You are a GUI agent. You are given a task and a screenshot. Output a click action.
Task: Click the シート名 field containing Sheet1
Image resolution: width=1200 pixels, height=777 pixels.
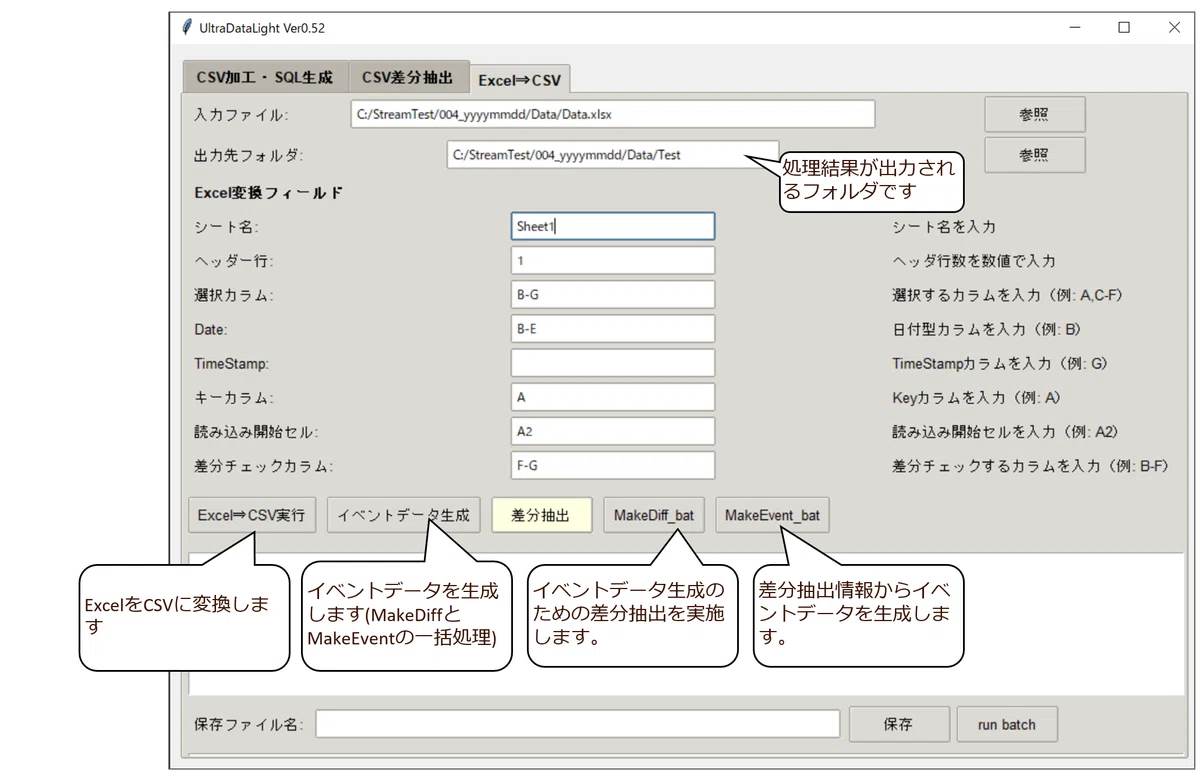[x=613, y=226]
